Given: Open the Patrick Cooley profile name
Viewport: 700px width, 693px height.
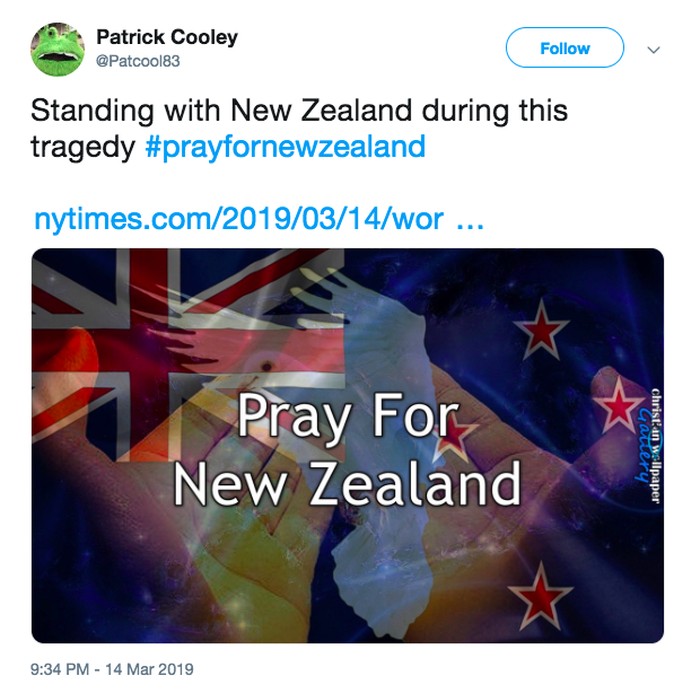Looking at the screenshot, I should tap(167, 37).
